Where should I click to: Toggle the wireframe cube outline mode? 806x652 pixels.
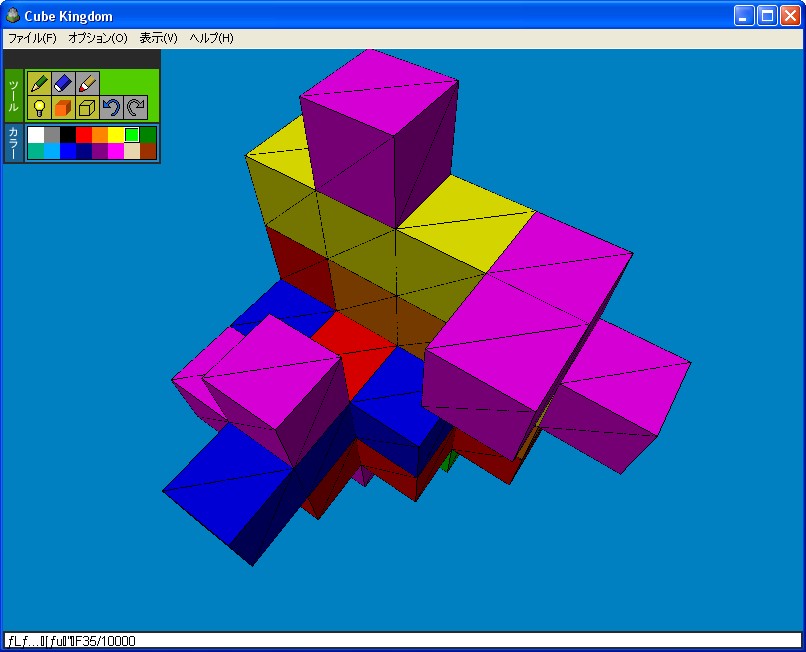[87, 108]
